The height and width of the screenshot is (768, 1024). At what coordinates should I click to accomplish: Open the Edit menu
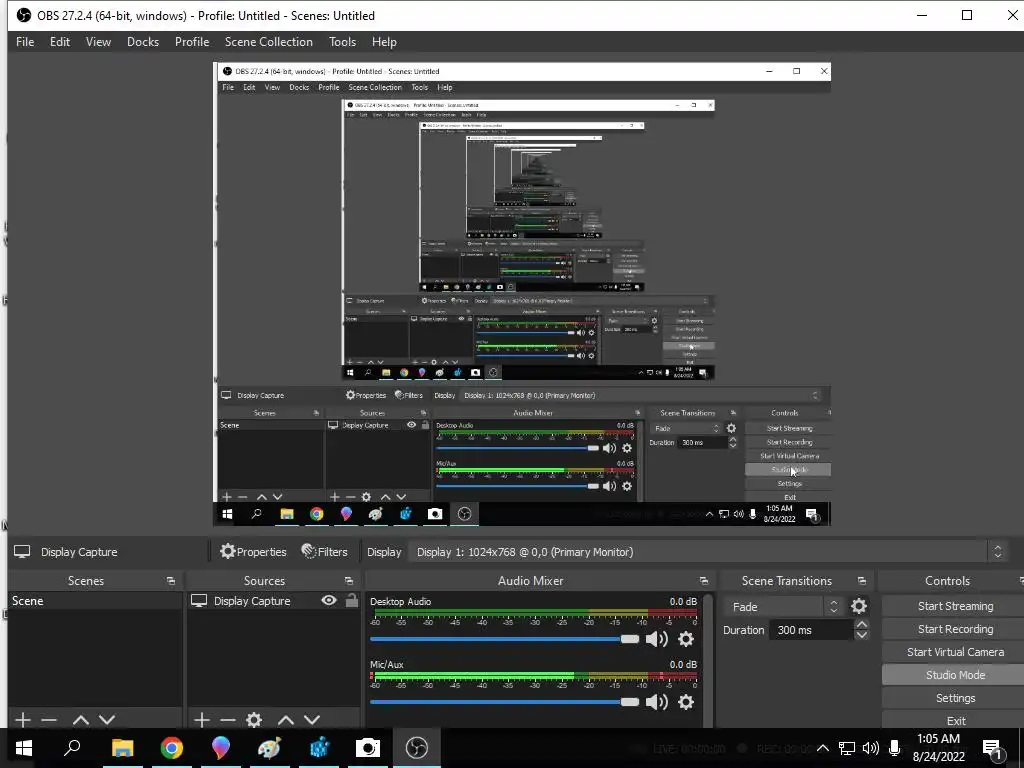(59, 42)
